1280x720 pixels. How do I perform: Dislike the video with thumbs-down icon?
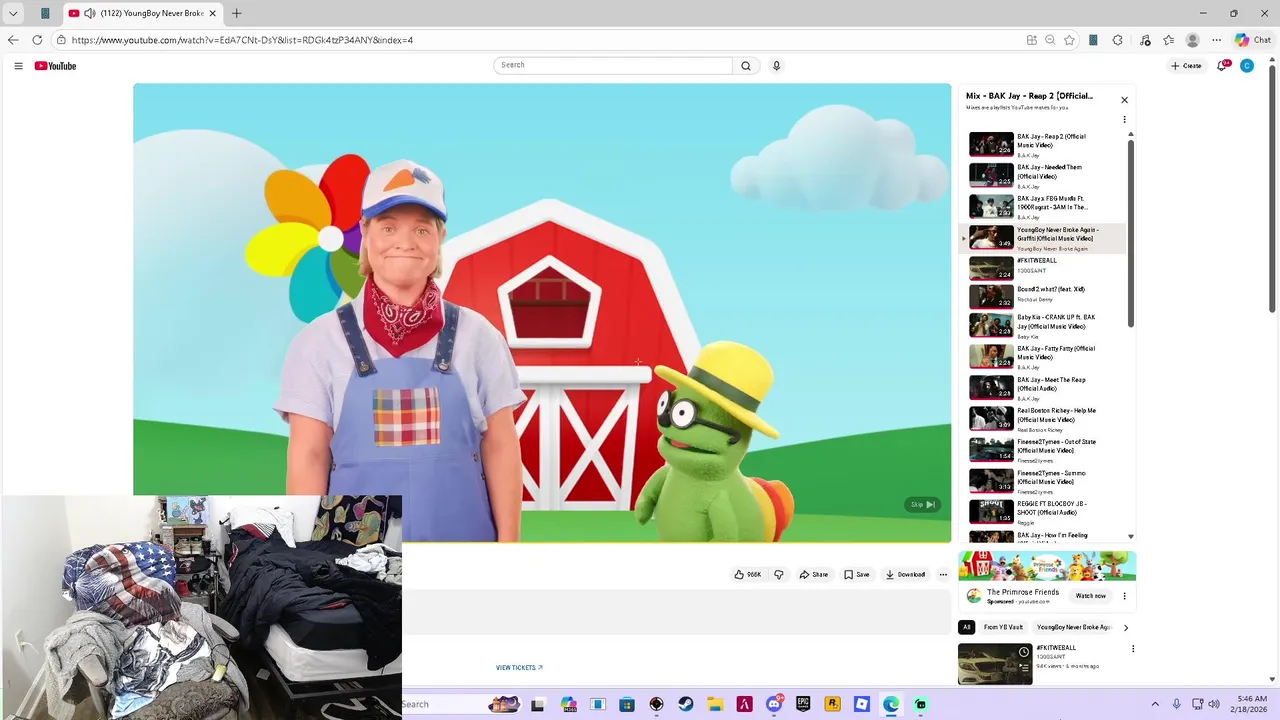pos(779,575)
